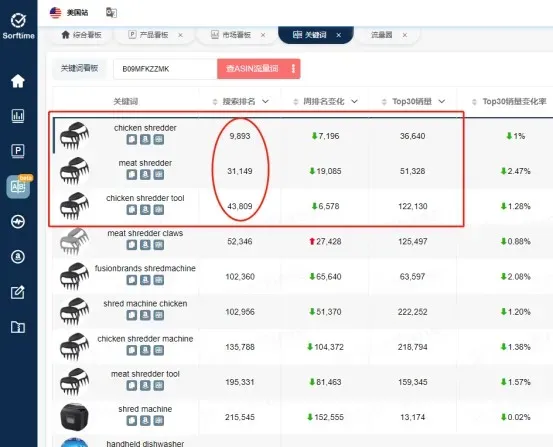Close the 市场看板 tab
This screenshot has height=447, width=553.
[x=263, y=35]
